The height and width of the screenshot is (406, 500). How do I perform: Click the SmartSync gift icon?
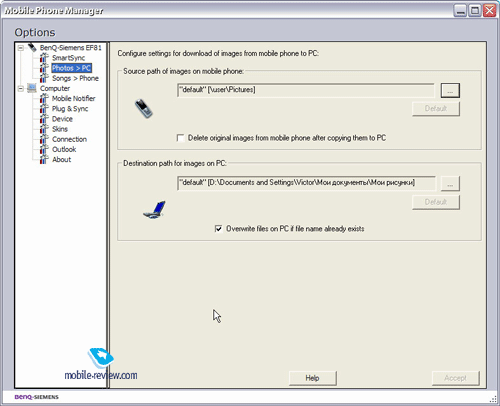(44, 58)
